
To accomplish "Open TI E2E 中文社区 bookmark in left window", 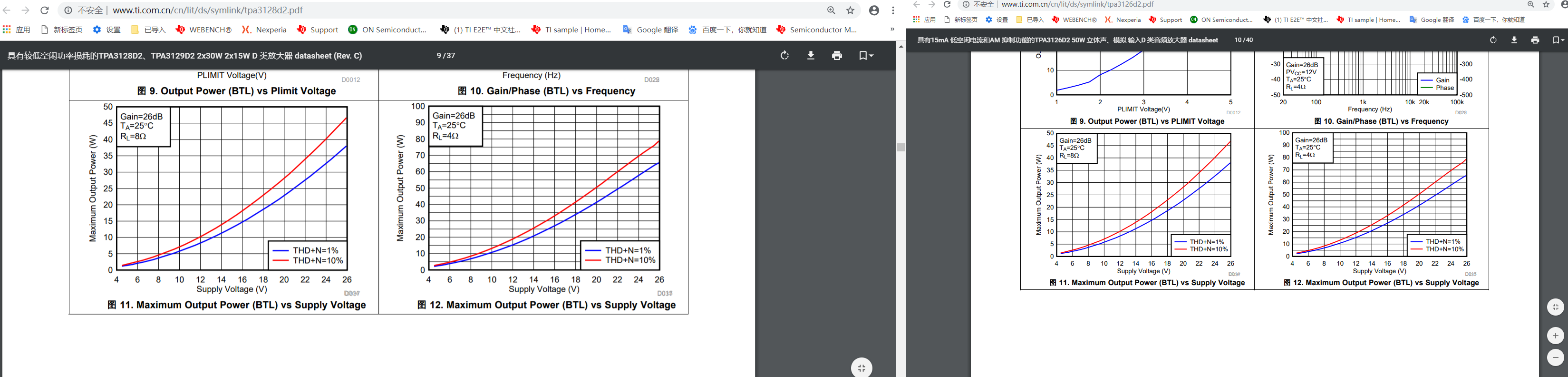I will (x=480, y=29).
